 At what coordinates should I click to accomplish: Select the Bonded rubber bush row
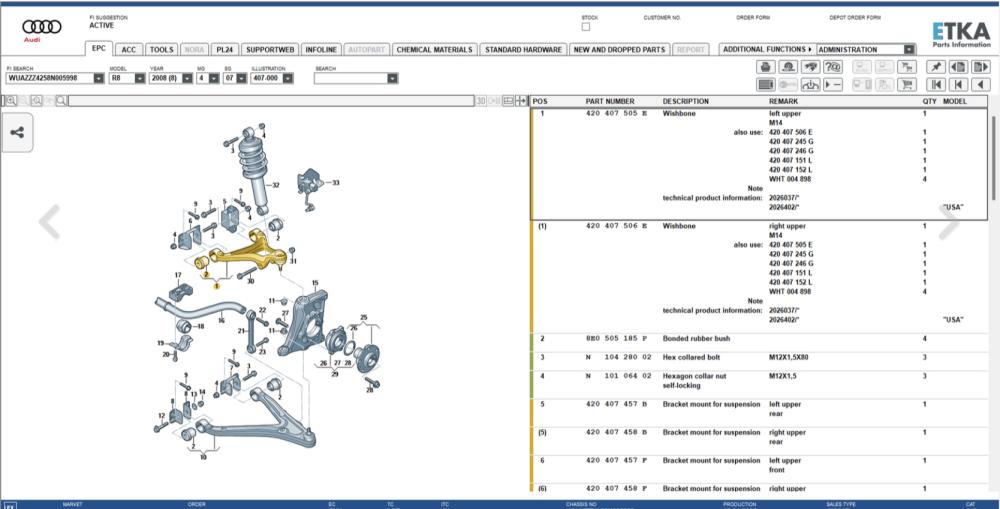coord(759,339)
